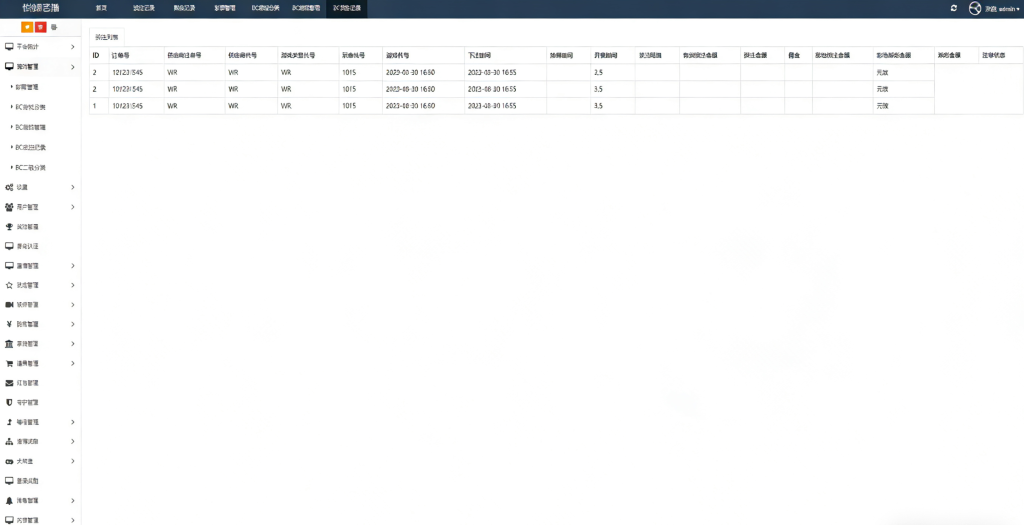This screenshot has height=525, width=1024.
Task: Expand the video camera menu chevron
Action: point(72,304)
